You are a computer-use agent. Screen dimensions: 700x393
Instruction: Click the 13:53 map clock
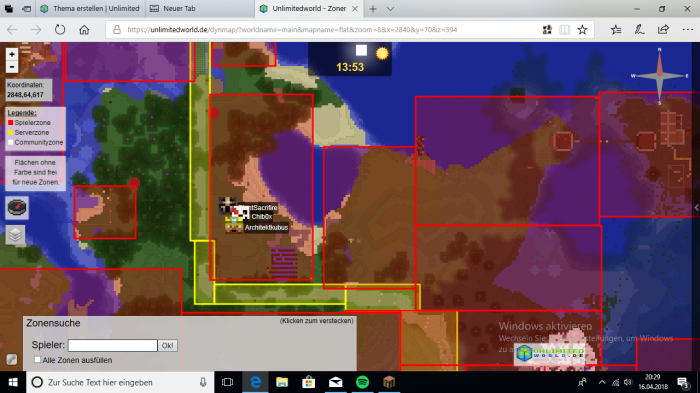point(350,67)
